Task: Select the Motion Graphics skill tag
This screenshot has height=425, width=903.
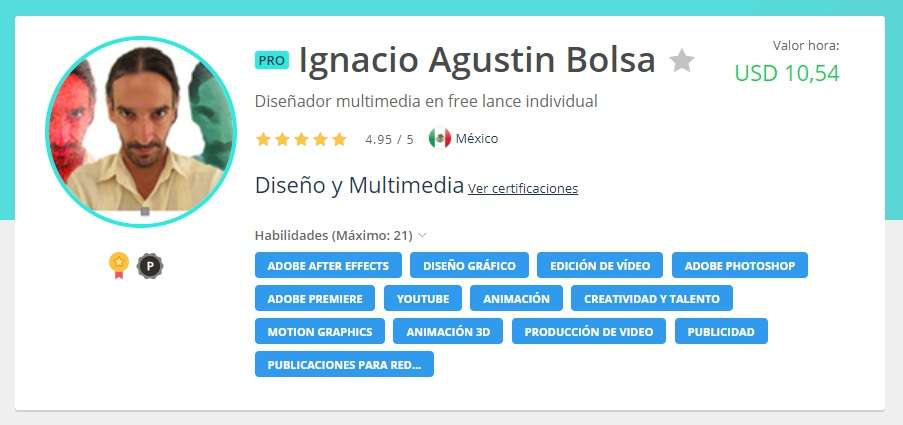Action: [320, 332]
